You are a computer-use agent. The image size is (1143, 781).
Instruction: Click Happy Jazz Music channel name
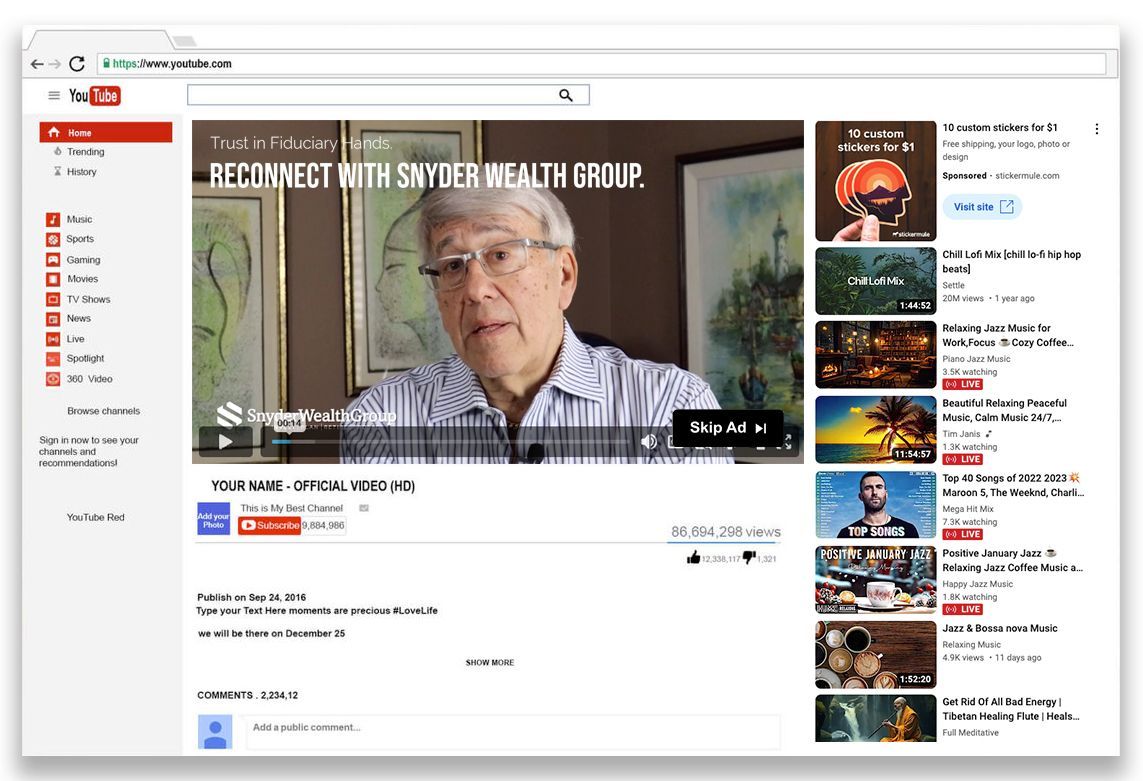tap(977, 583)
